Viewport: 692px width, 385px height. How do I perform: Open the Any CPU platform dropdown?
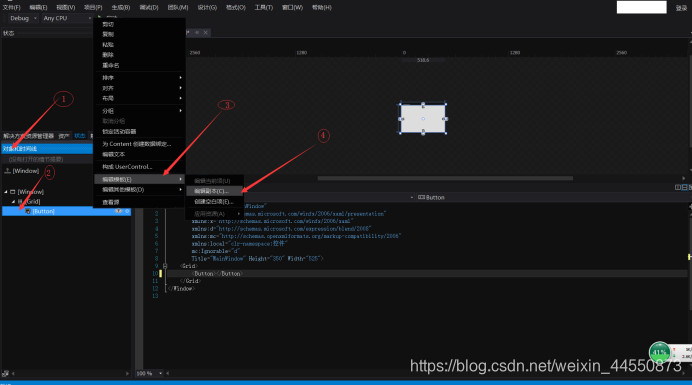[67, 18]
